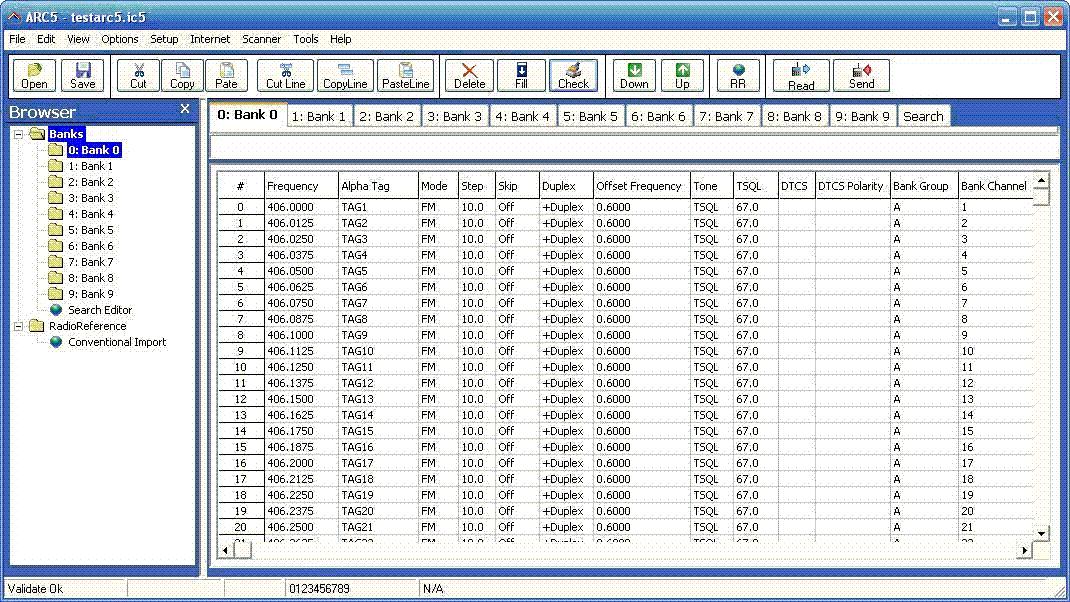
Task: Click horizontal scroll right arrow
Action: point(1024,550)
